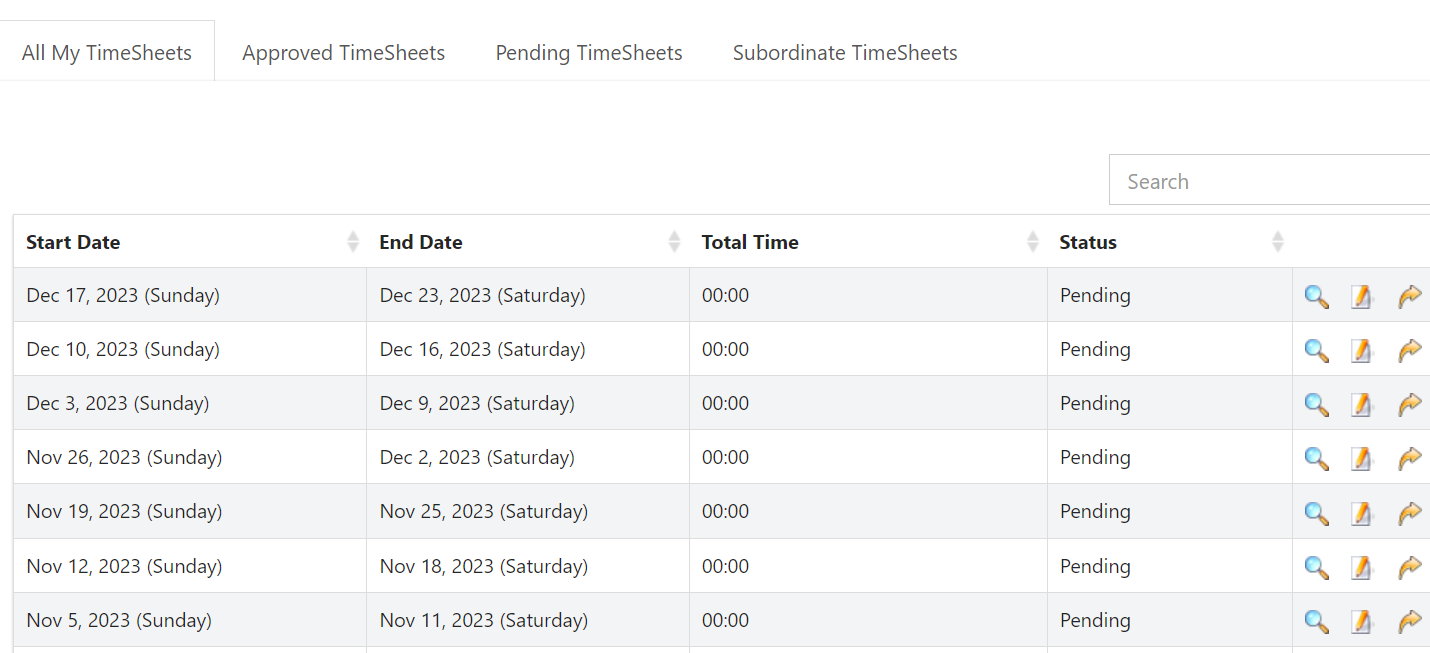
Task: Edit the Dec 3 timesheet entry
Action: coord(1362,404)
